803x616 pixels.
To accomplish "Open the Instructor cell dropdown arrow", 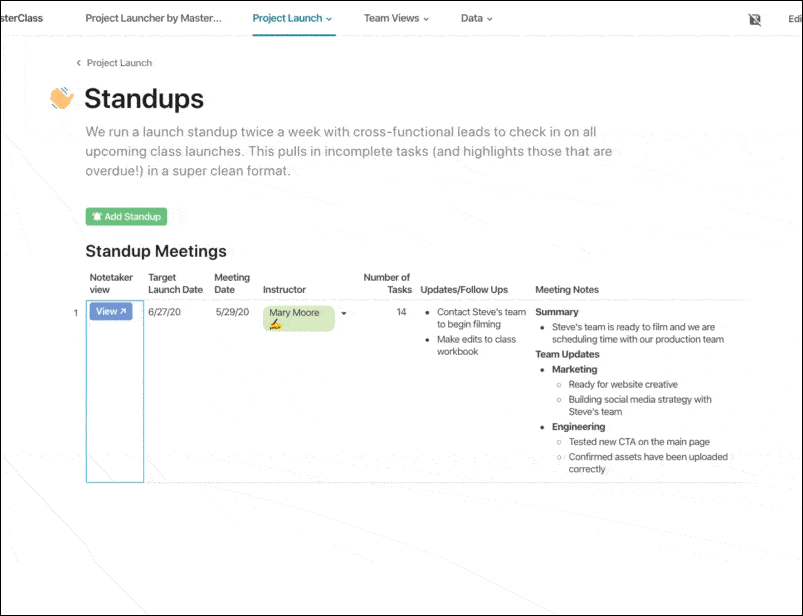I will click(x=344, y=313).
